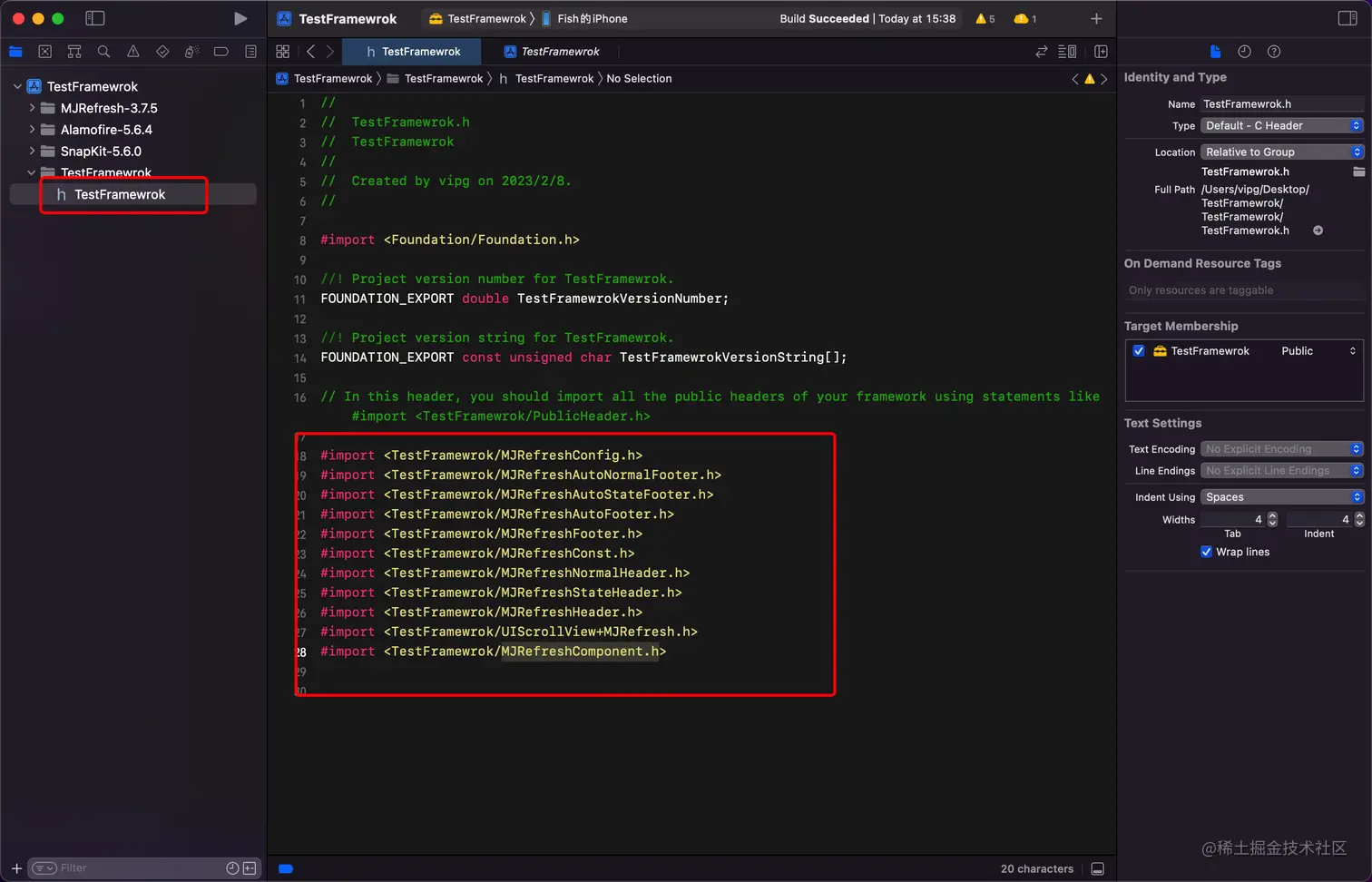
Task: Adjust the Indent width stepper
Action: (1359, 519)
